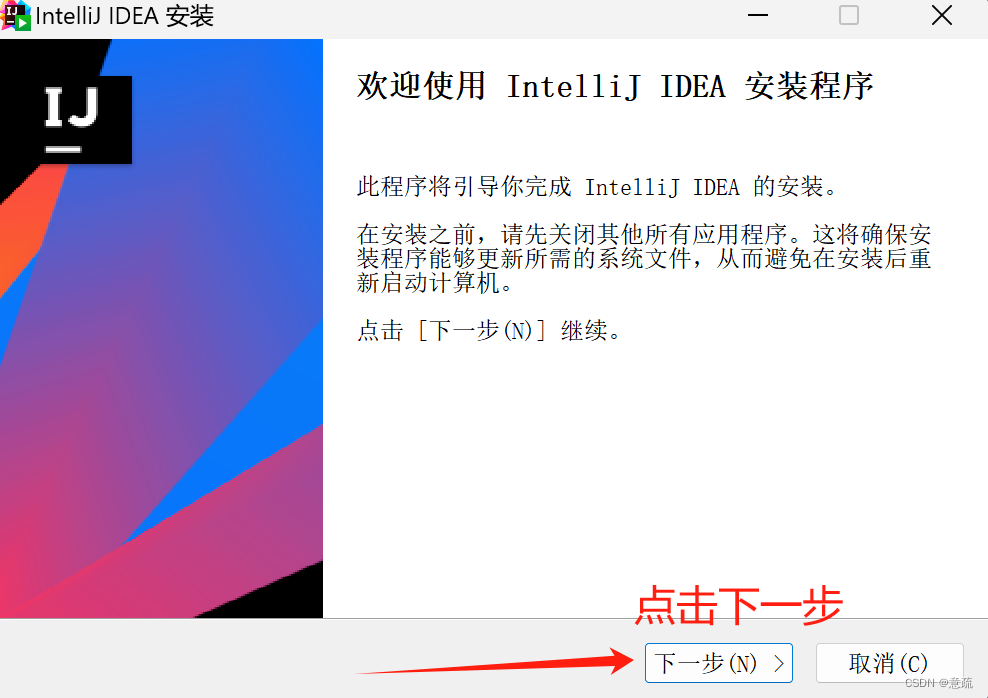Click the window title text IntelliJ IDEA 安装

125,16
